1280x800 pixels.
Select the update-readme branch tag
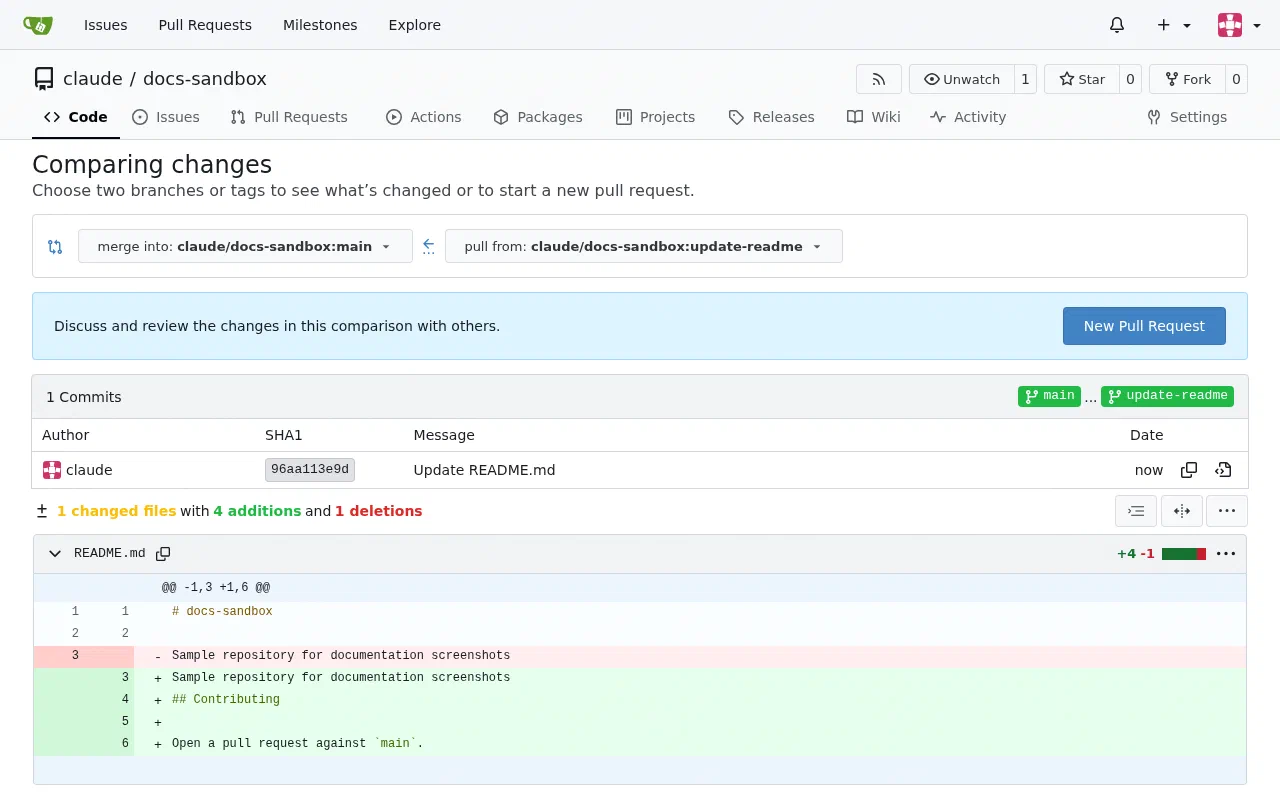click(1167, 396)
